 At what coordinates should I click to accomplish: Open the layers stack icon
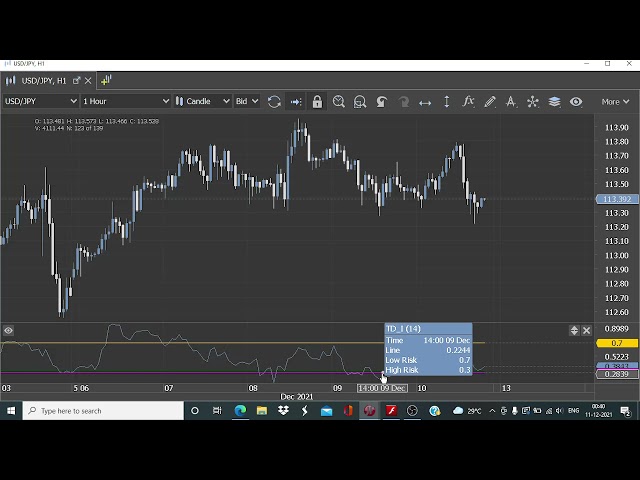point(554,101)
